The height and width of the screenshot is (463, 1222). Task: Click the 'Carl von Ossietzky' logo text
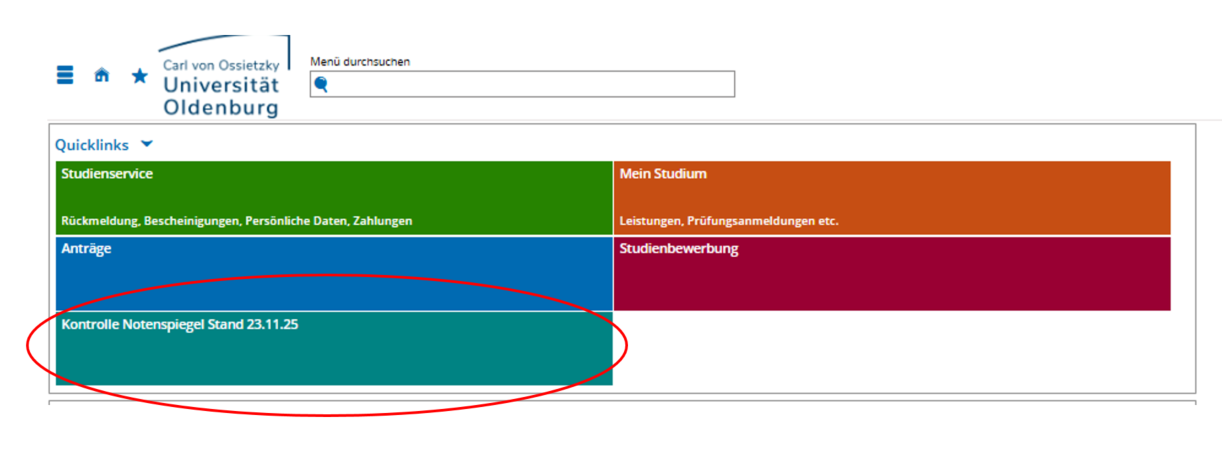point(221,65)
